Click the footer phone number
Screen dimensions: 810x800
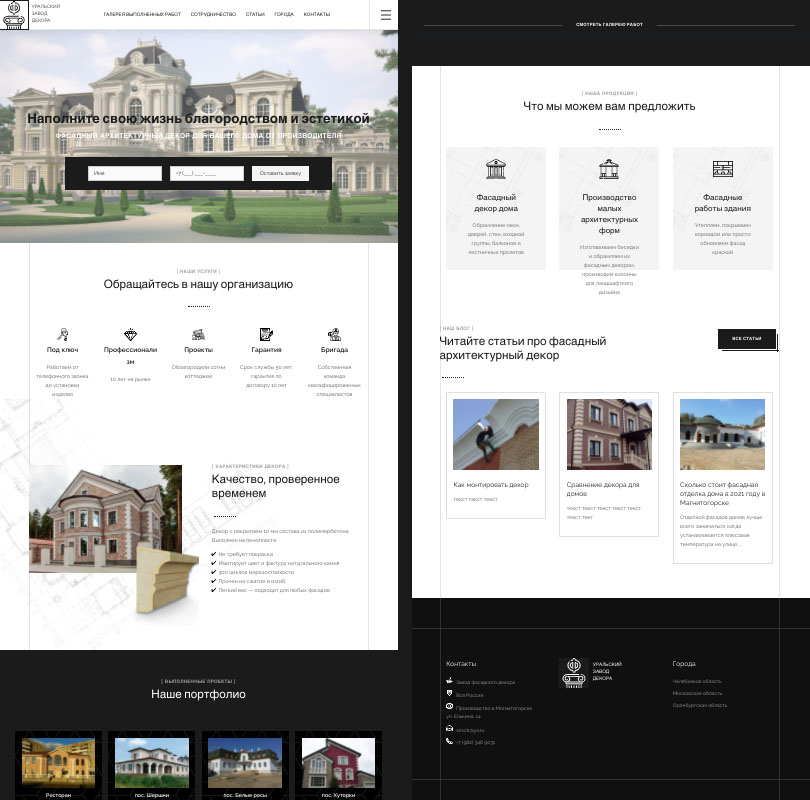475,742
